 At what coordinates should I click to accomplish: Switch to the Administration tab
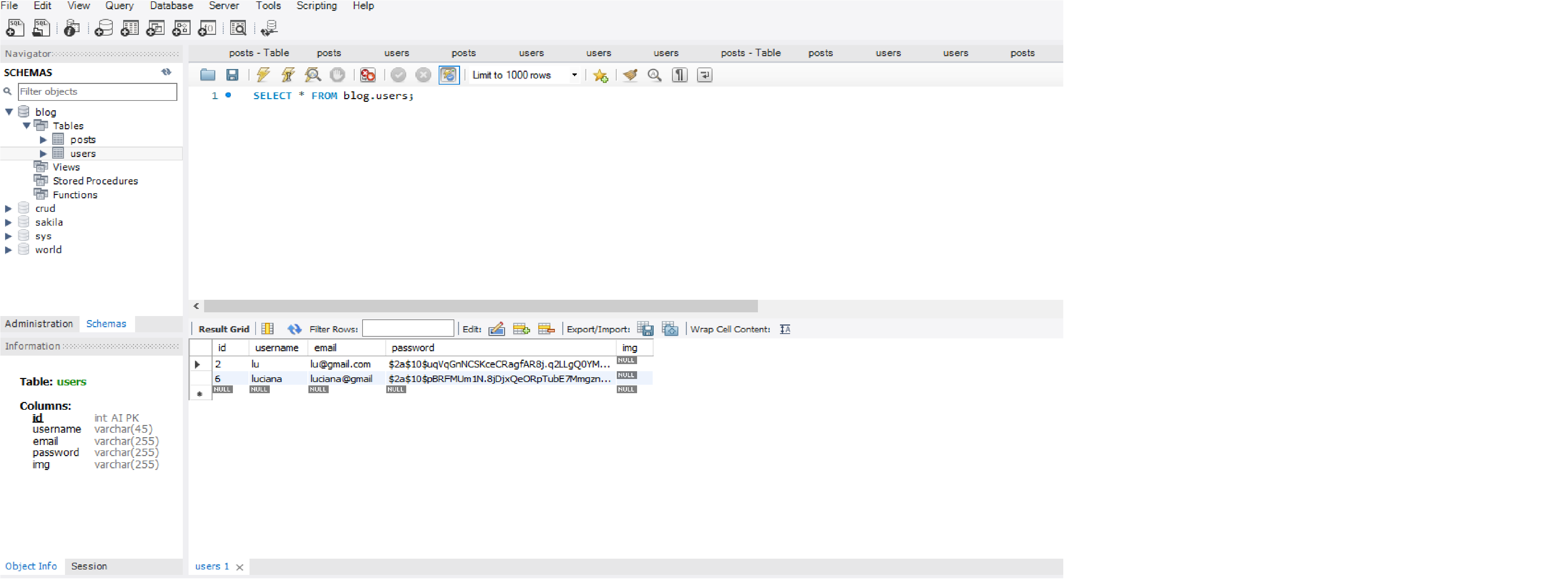tap(39, 323)
